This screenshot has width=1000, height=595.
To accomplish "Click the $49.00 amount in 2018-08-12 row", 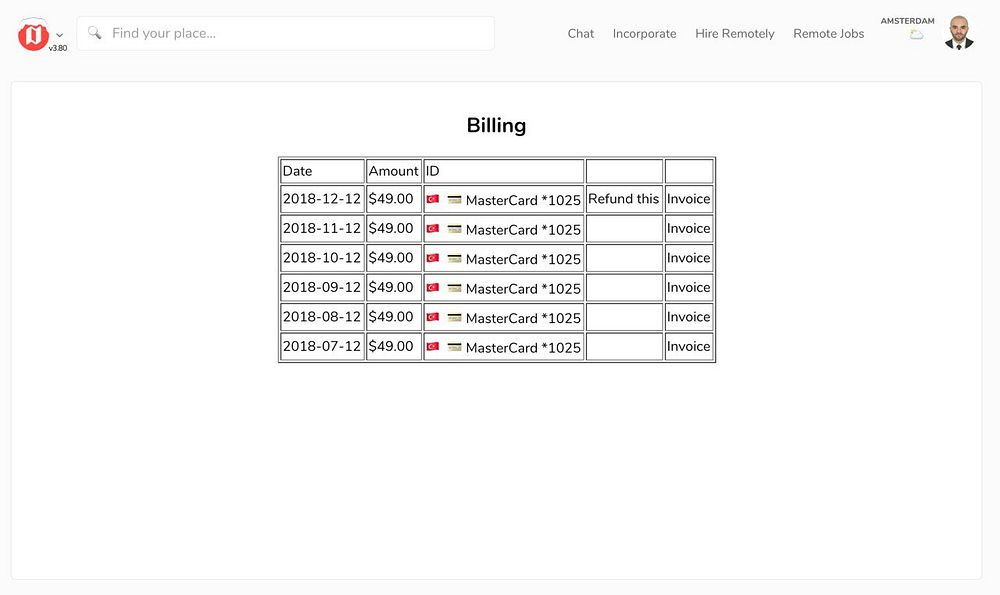I will 391,316.
